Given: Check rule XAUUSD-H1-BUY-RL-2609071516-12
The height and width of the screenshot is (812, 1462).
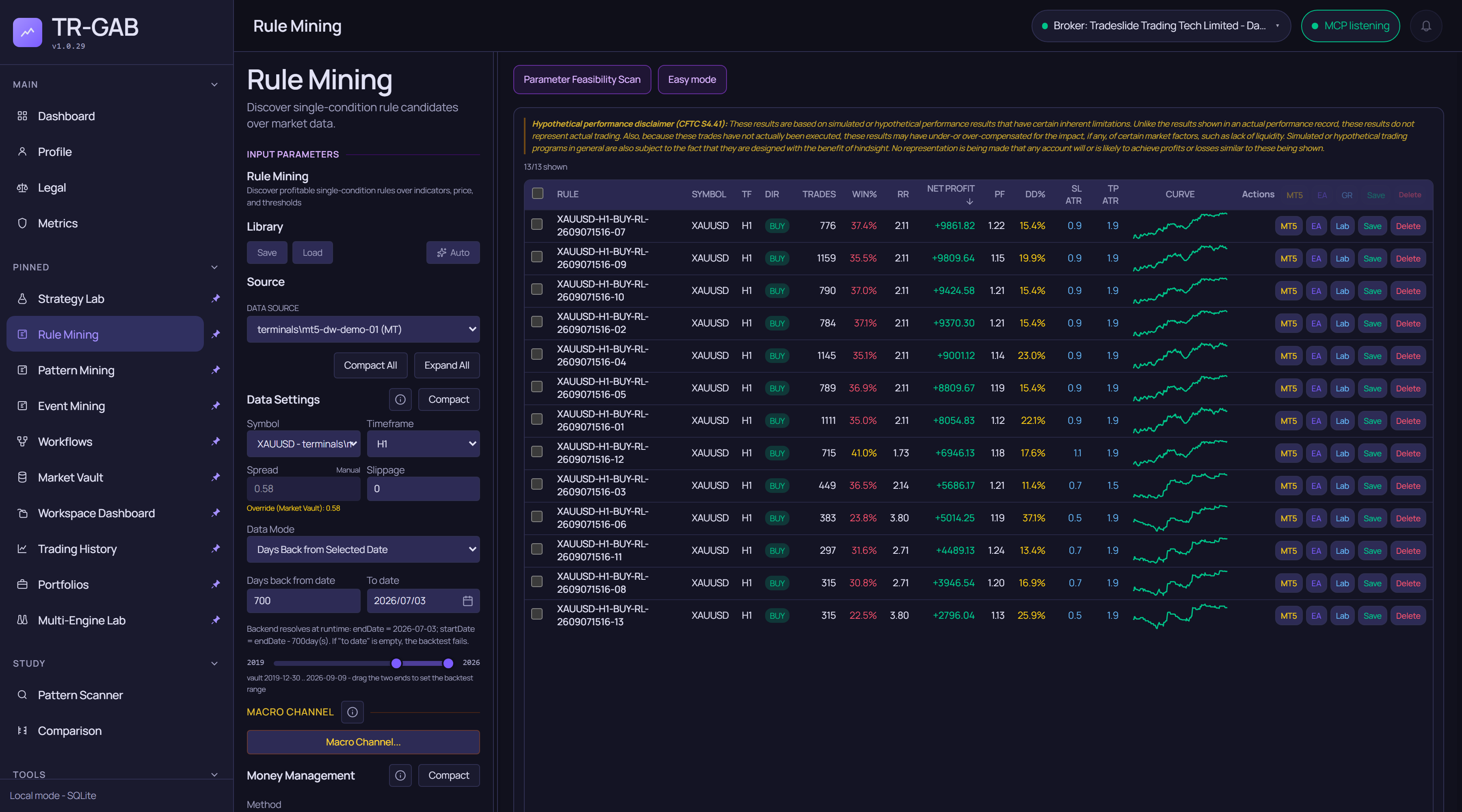Looking at the screenshot, I should point(536,452).
